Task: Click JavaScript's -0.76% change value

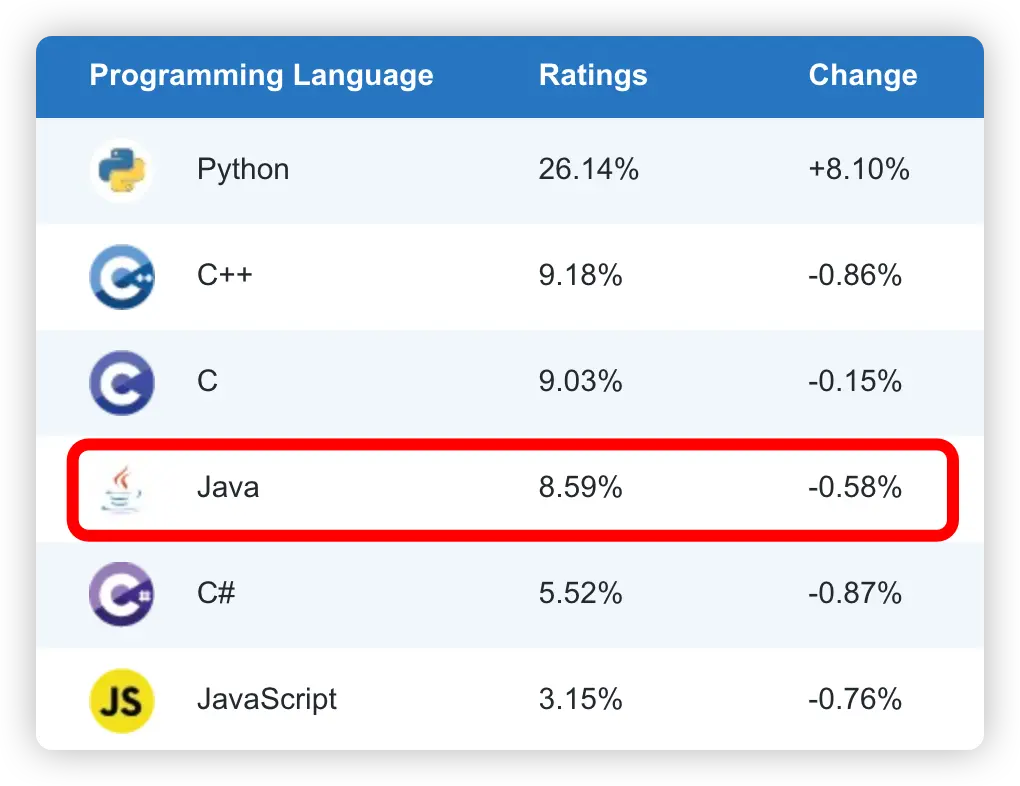Action: pyautogui.click(x=855, y=699)
